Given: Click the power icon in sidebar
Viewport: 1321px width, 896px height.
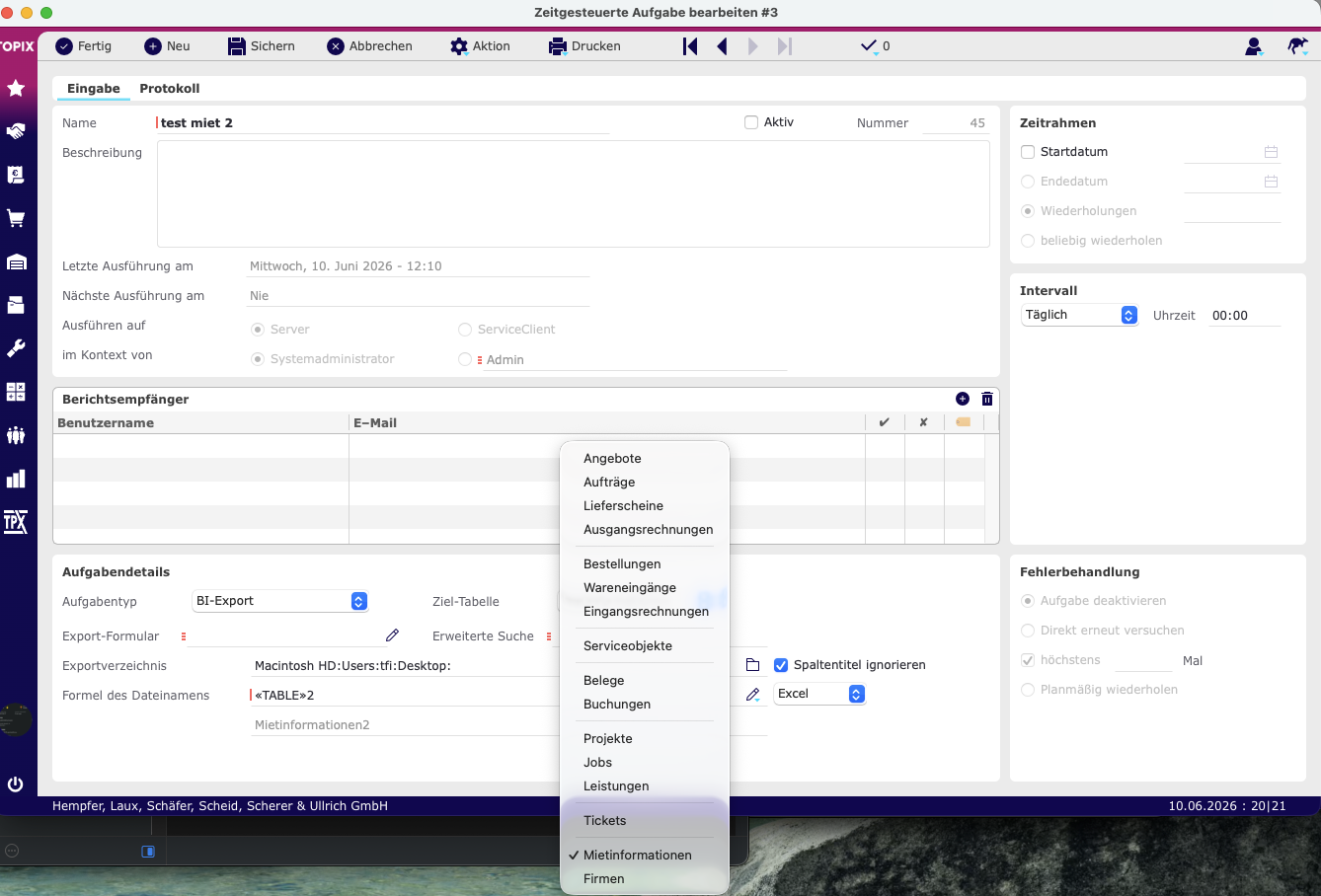Looking at the screenshot, I should pos(16,784).
